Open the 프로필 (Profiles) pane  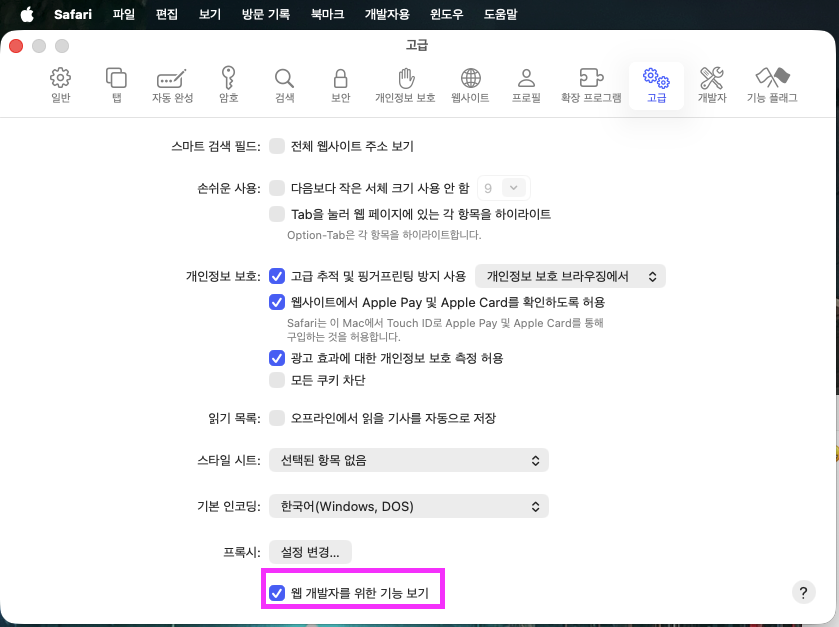click(526, 86)
